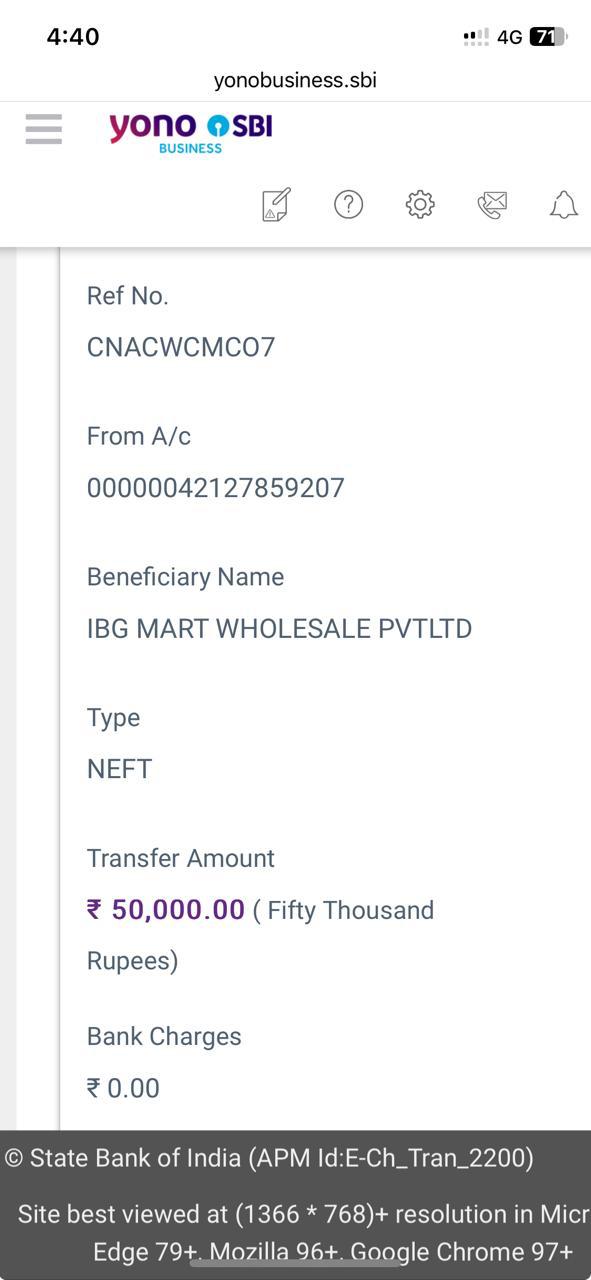Select the From A/c number 00000042127859207
Viewport: 591px width, 1280px height.
(x=216, y=488)
